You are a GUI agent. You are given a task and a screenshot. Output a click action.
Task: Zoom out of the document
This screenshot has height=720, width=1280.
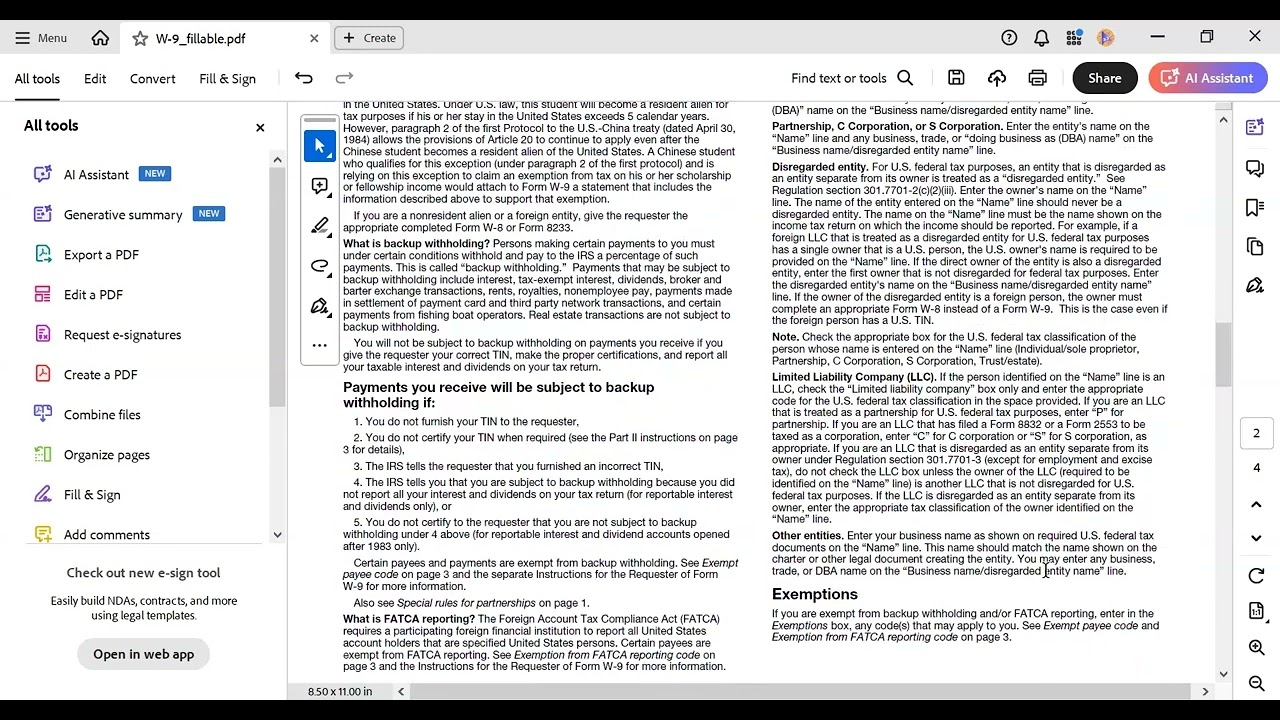pyautogui.click(x=1257, y=684)
